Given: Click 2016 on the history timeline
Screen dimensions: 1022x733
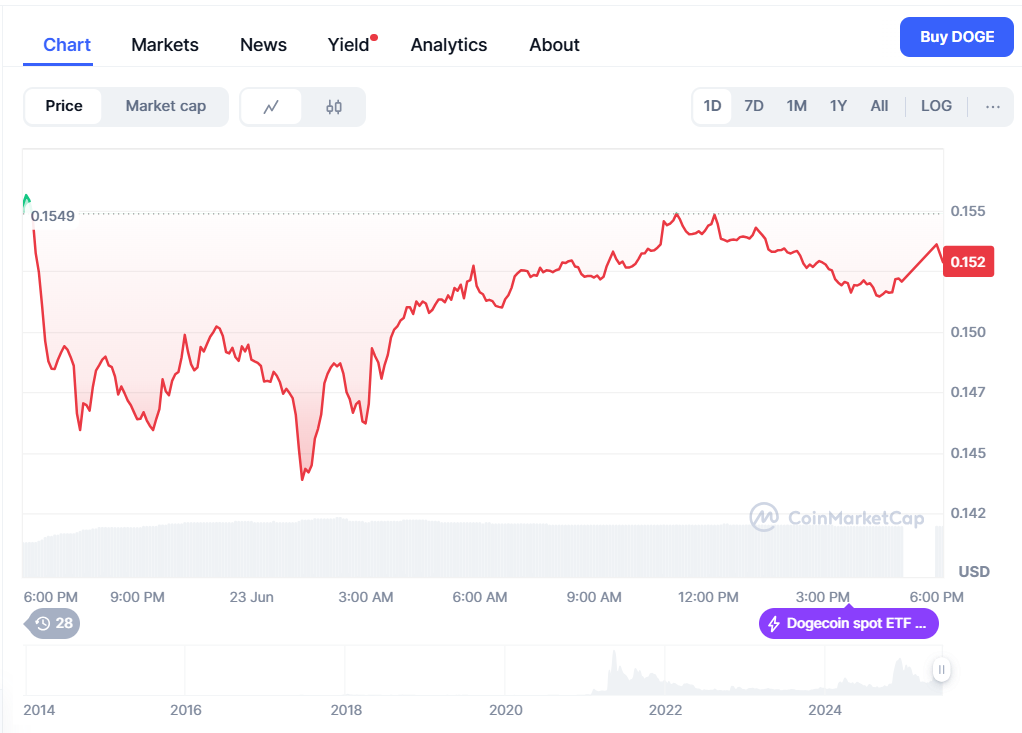Looking at the screenshot, I should pos(186,710).
